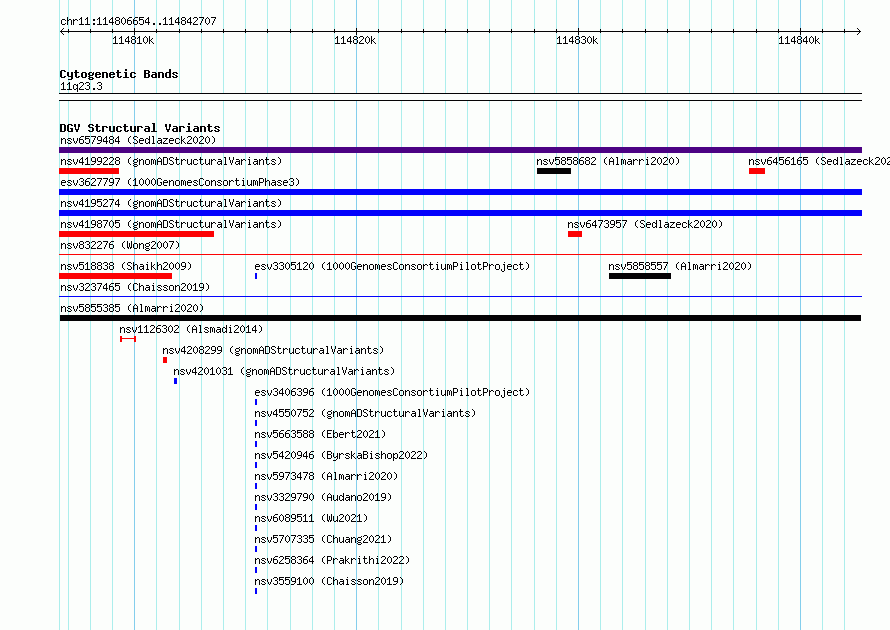This screenshot has height=630, width=890.
Task: Open nsv5420946 (ByrskaBishop2022) label
Action: coord(341,455)
